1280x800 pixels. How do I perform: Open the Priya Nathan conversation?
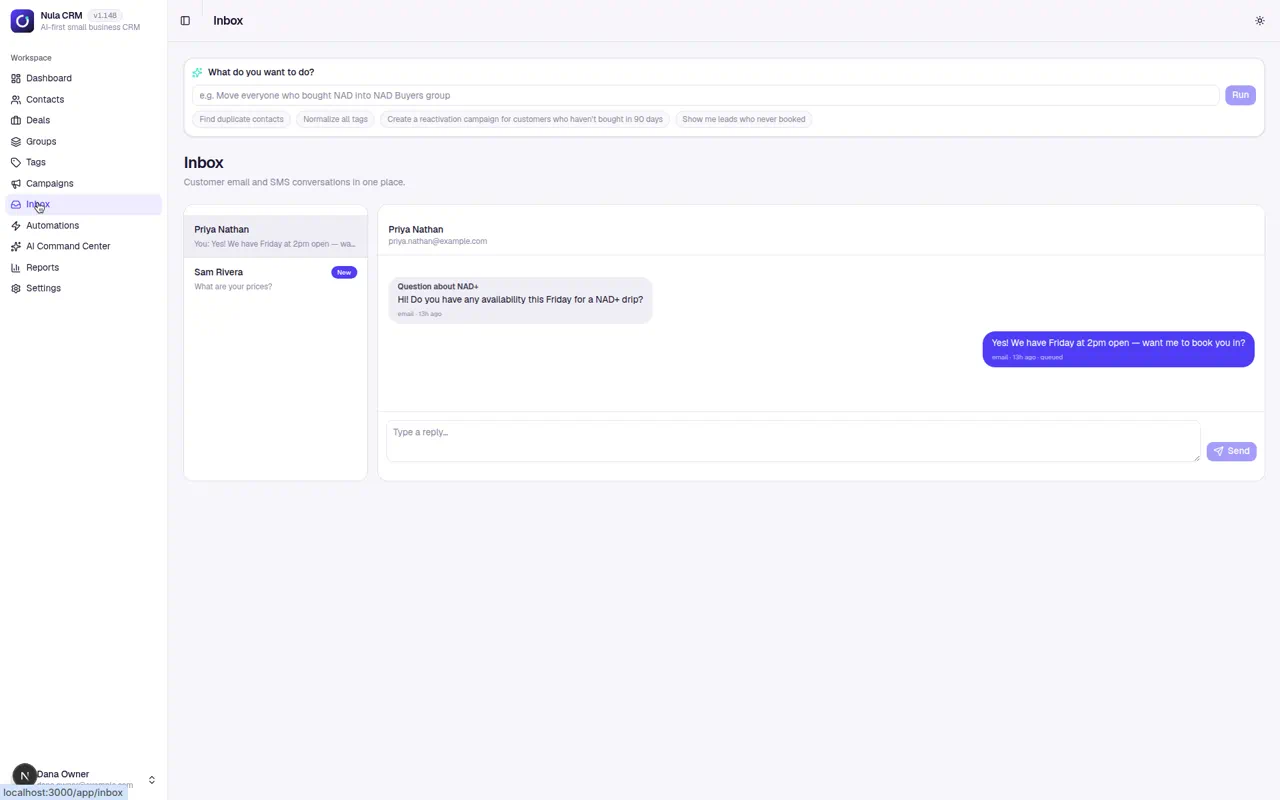point(275,236)
